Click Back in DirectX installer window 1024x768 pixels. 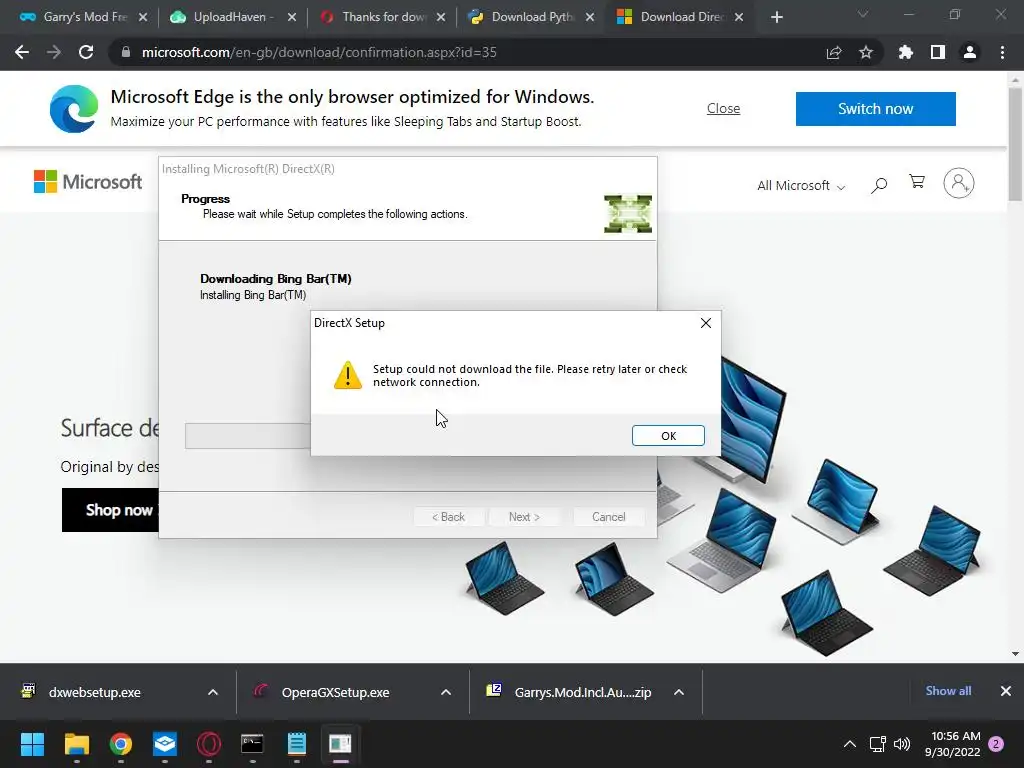pyautogui.click(x=449, y=517)
